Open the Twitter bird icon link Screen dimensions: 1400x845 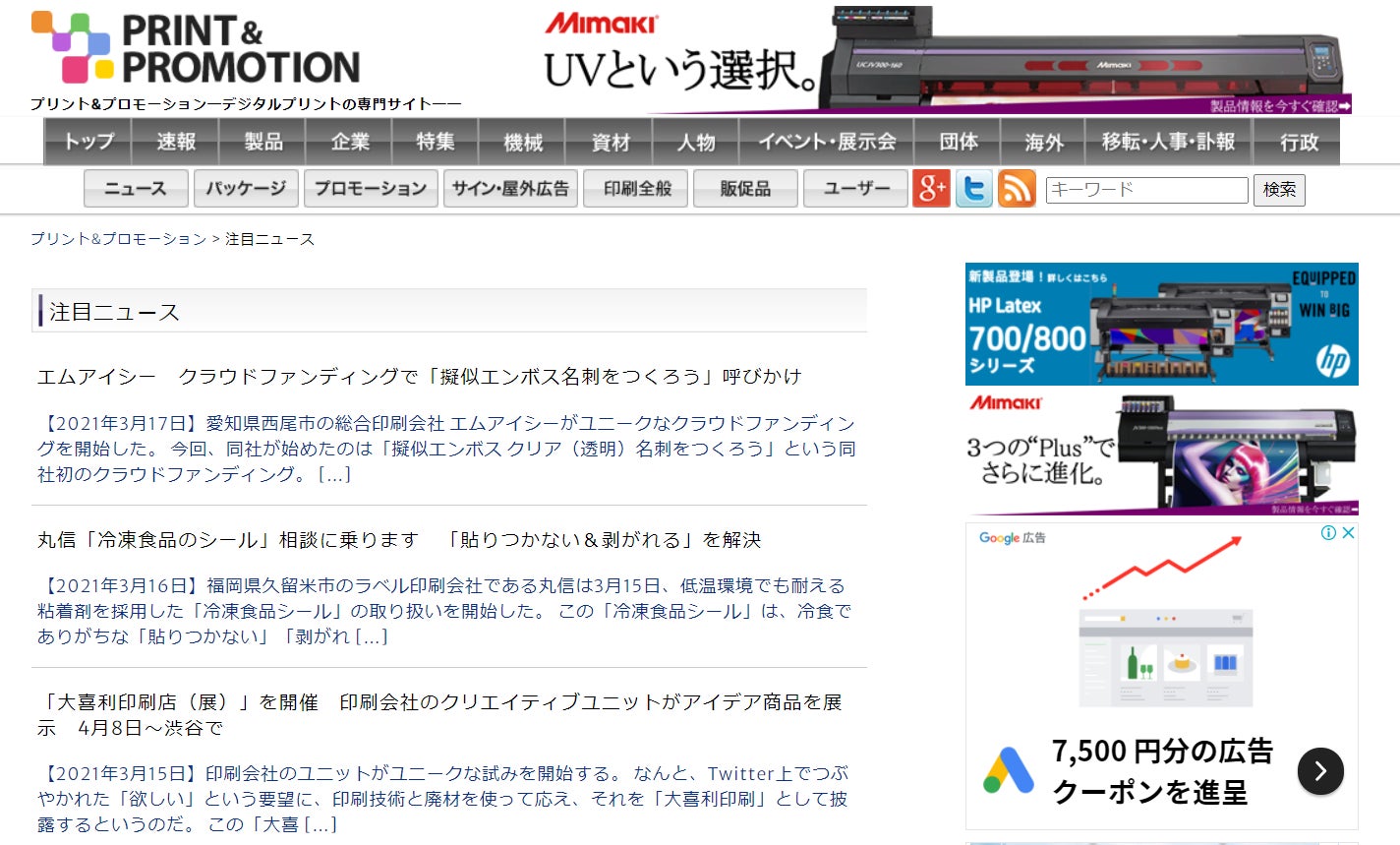click(973, 188)
